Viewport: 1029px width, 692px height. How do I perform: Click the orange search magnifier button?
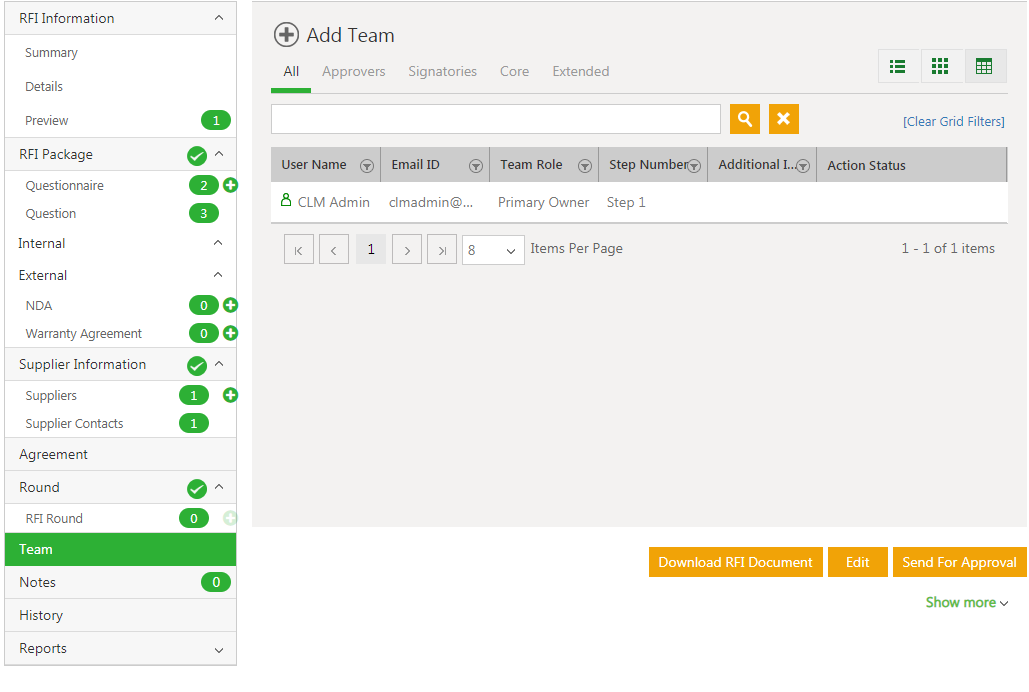click(x=745, y=119)
